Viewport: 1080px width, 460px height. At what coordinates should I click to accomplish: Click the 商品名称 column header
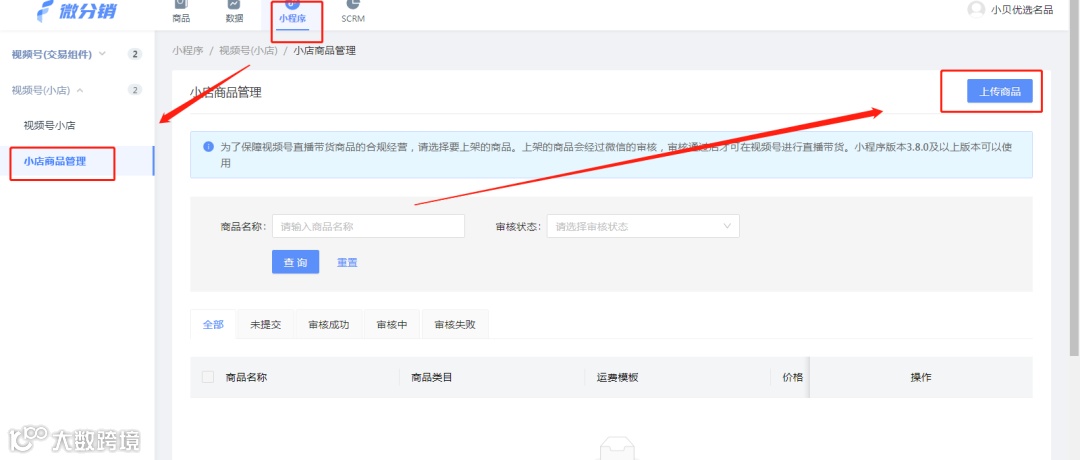pos(247,377)
